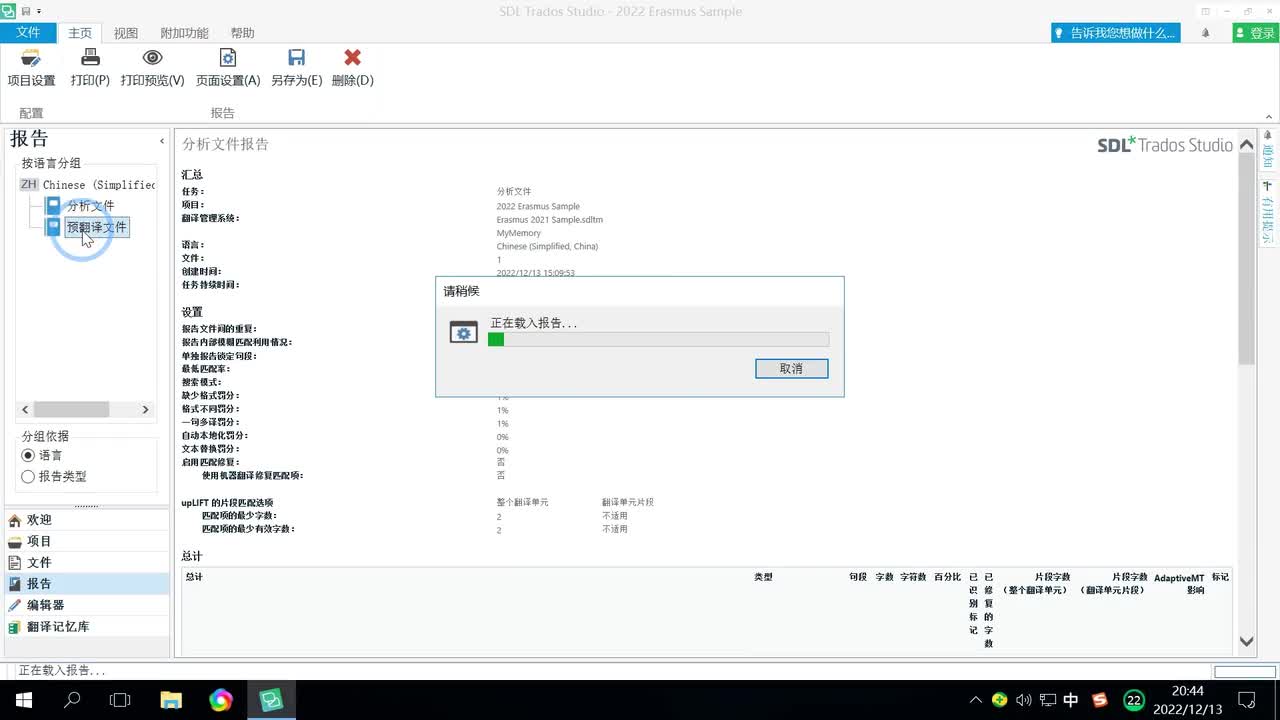
Task: Click the Trados Studio app logo icon
Action: pos(9,11)
